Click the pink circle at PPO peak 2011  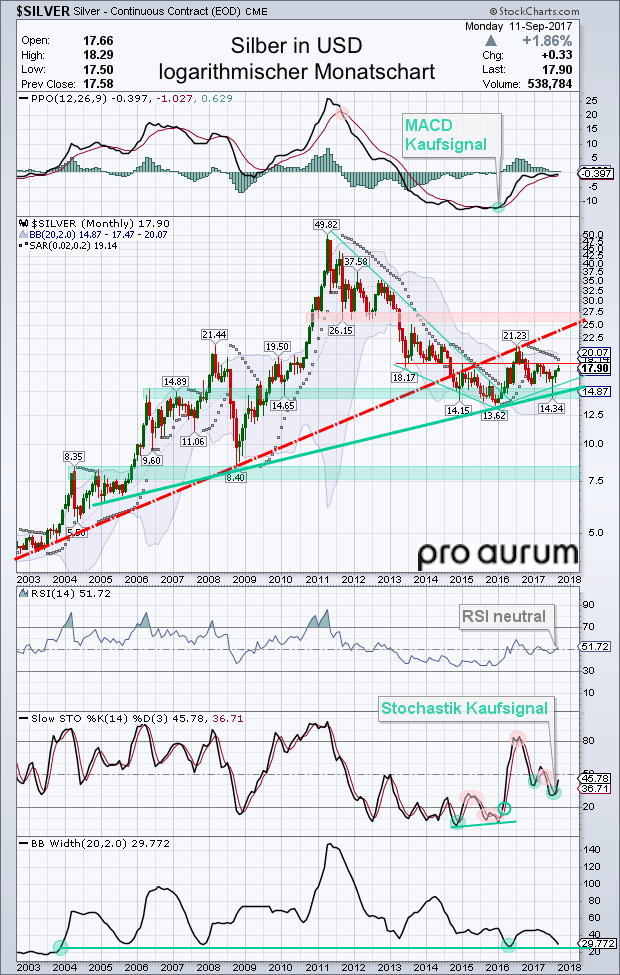point(341,113)
